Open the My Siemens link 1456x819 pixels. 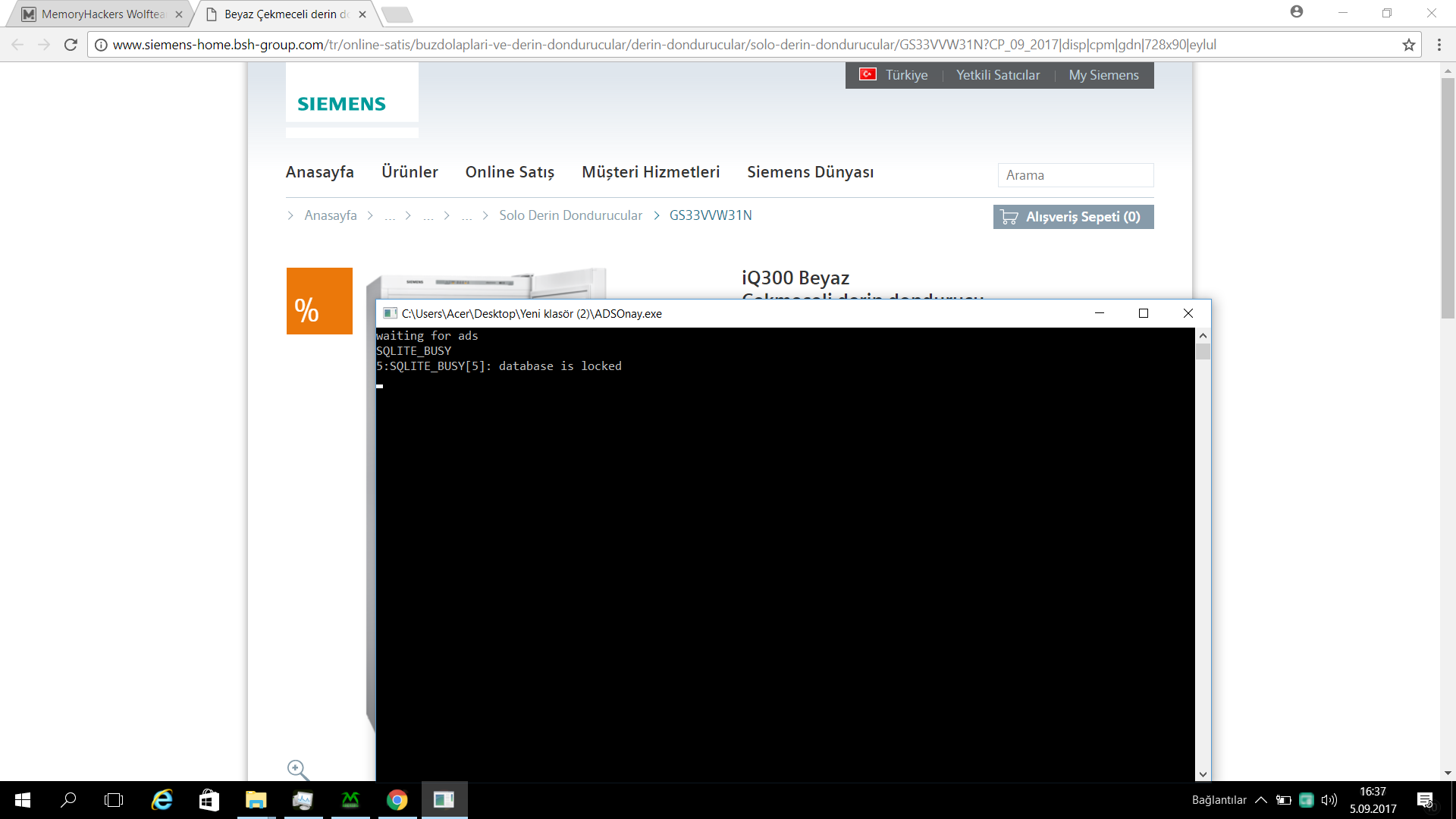click(1103, 75)
